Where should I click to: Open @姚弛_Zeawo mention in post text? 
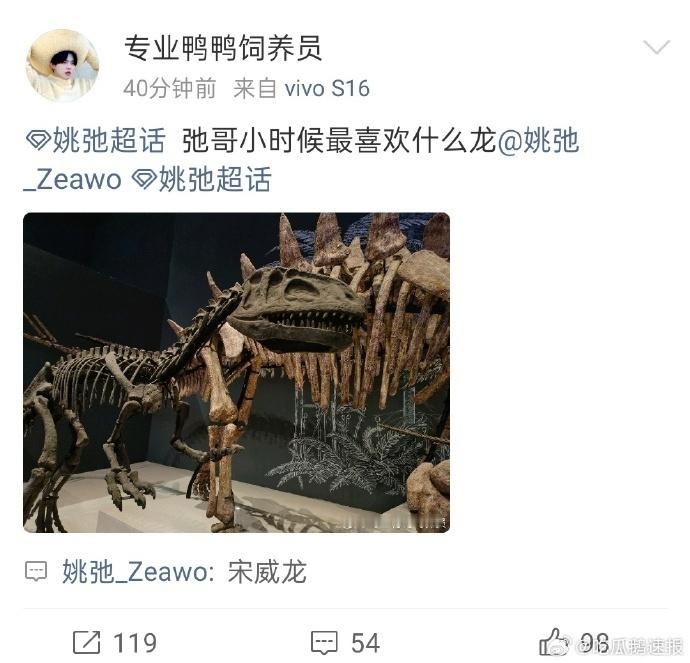(x=301, y=160)
